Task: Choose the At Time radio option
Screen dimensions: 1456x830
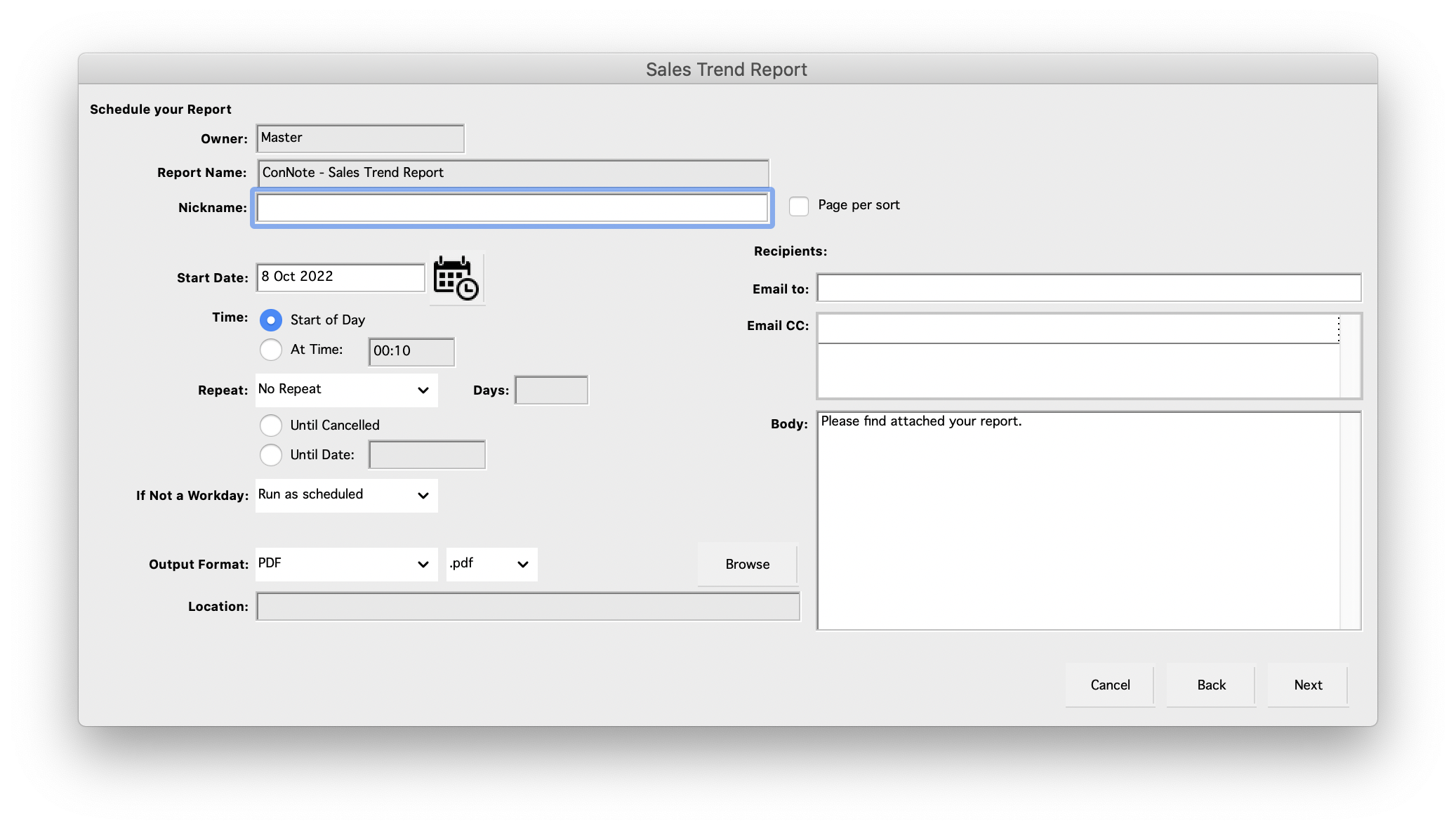Action: (271, 350)
